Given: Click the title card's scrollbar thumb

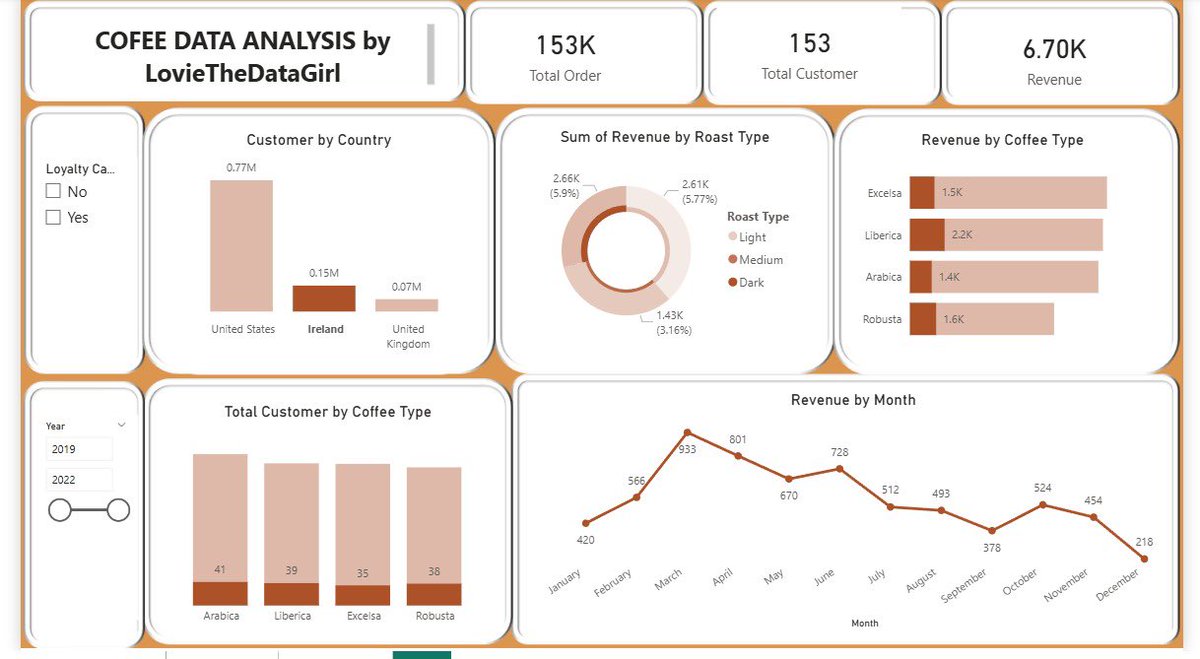Looking at the screenshot, I should [x=431, y=55].
